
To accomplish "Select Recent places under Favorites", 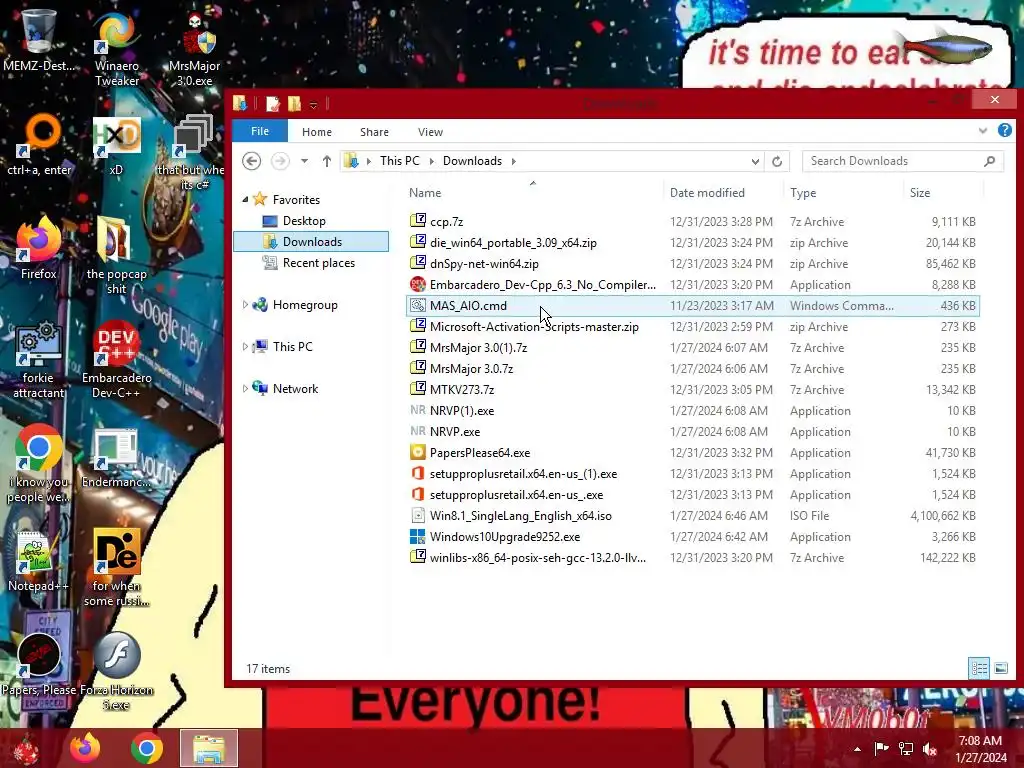I will click(x=319, y=263).
